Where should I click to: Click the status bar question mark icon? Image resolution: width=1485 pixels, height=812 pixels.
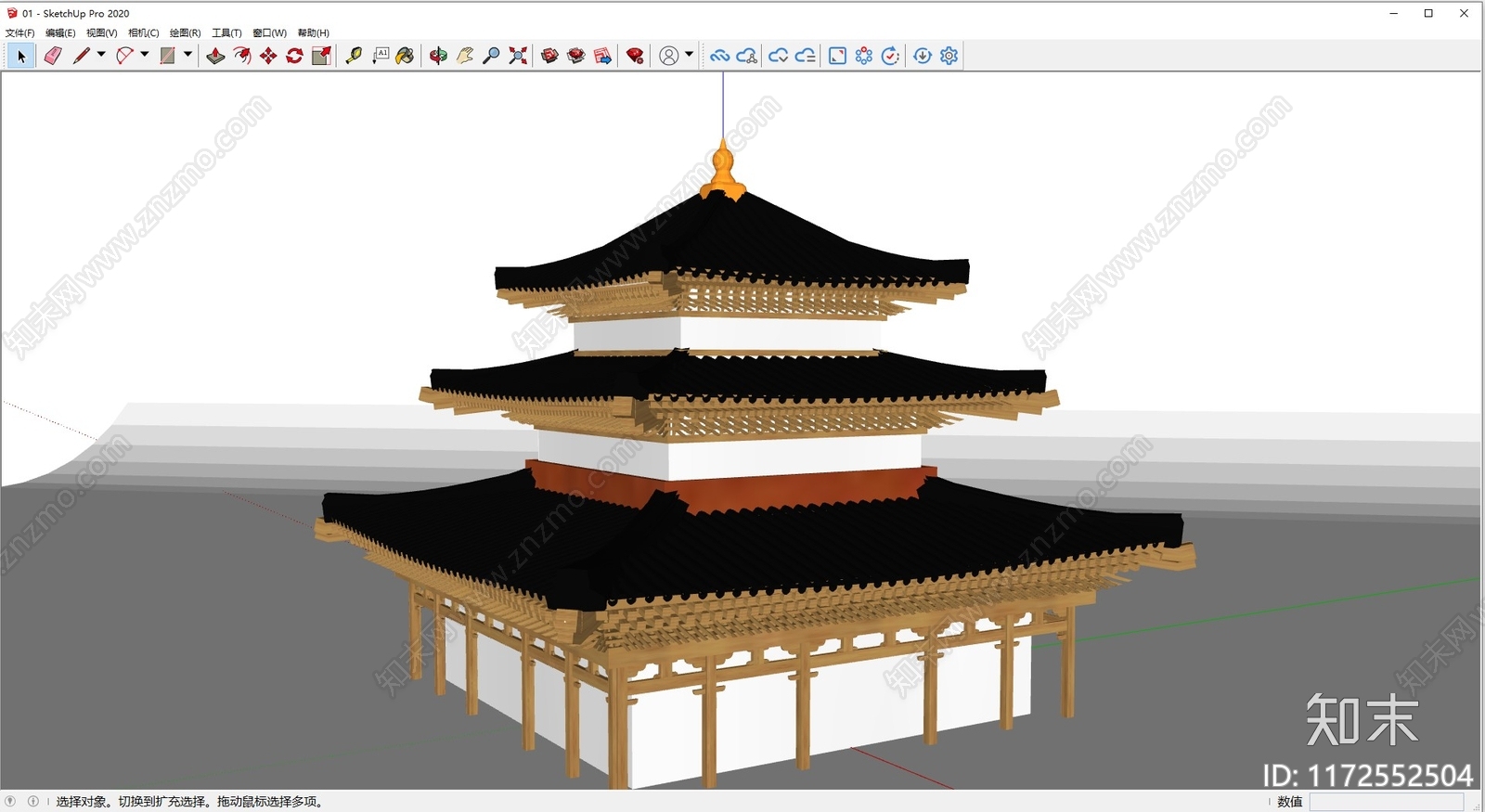click(x=10, y=801)
